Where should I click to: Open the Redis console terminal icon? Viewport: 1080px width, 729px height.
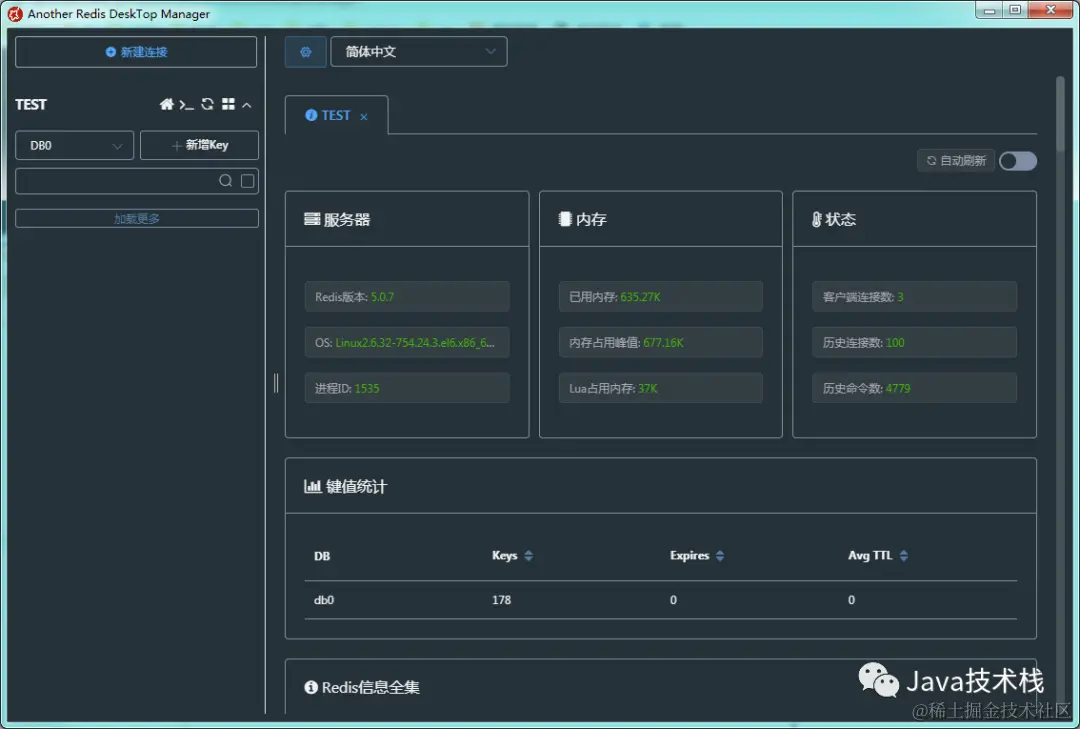tap(186, 105)
